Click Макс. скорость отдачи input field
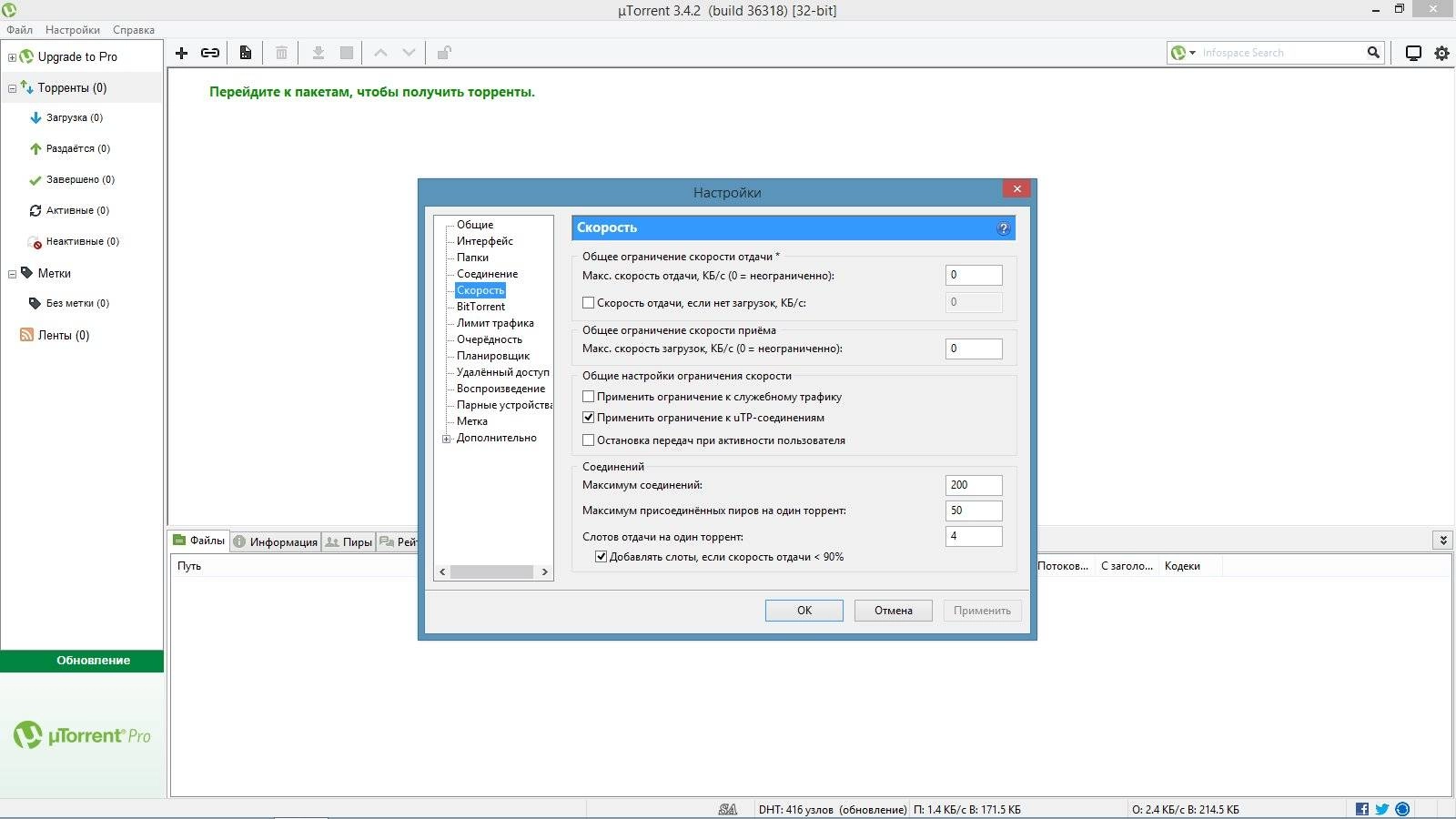 (x=974, y=275)
